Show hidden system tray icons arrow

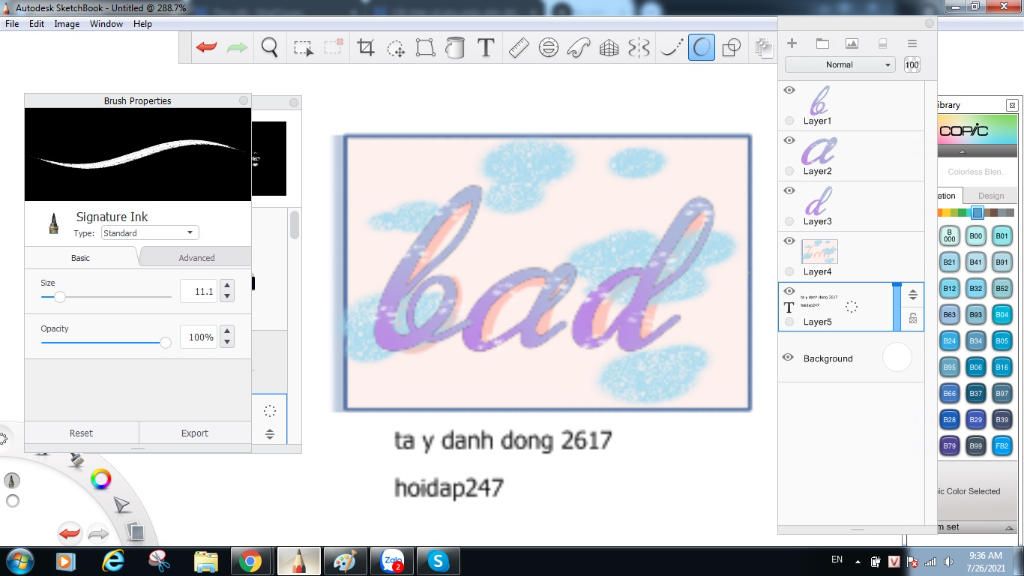(858, 562)
